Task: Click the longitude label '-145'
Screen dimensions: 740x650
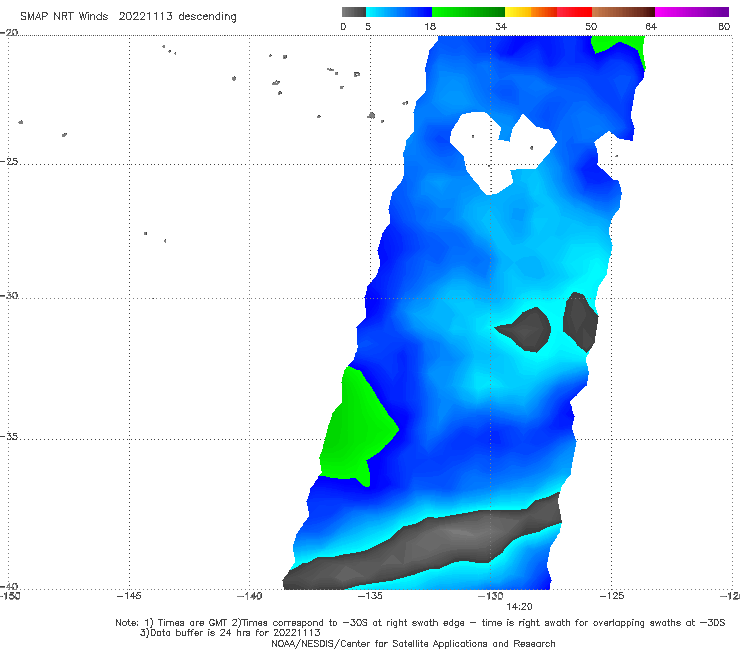Action: pyautogui.click(x=129, y=596)
